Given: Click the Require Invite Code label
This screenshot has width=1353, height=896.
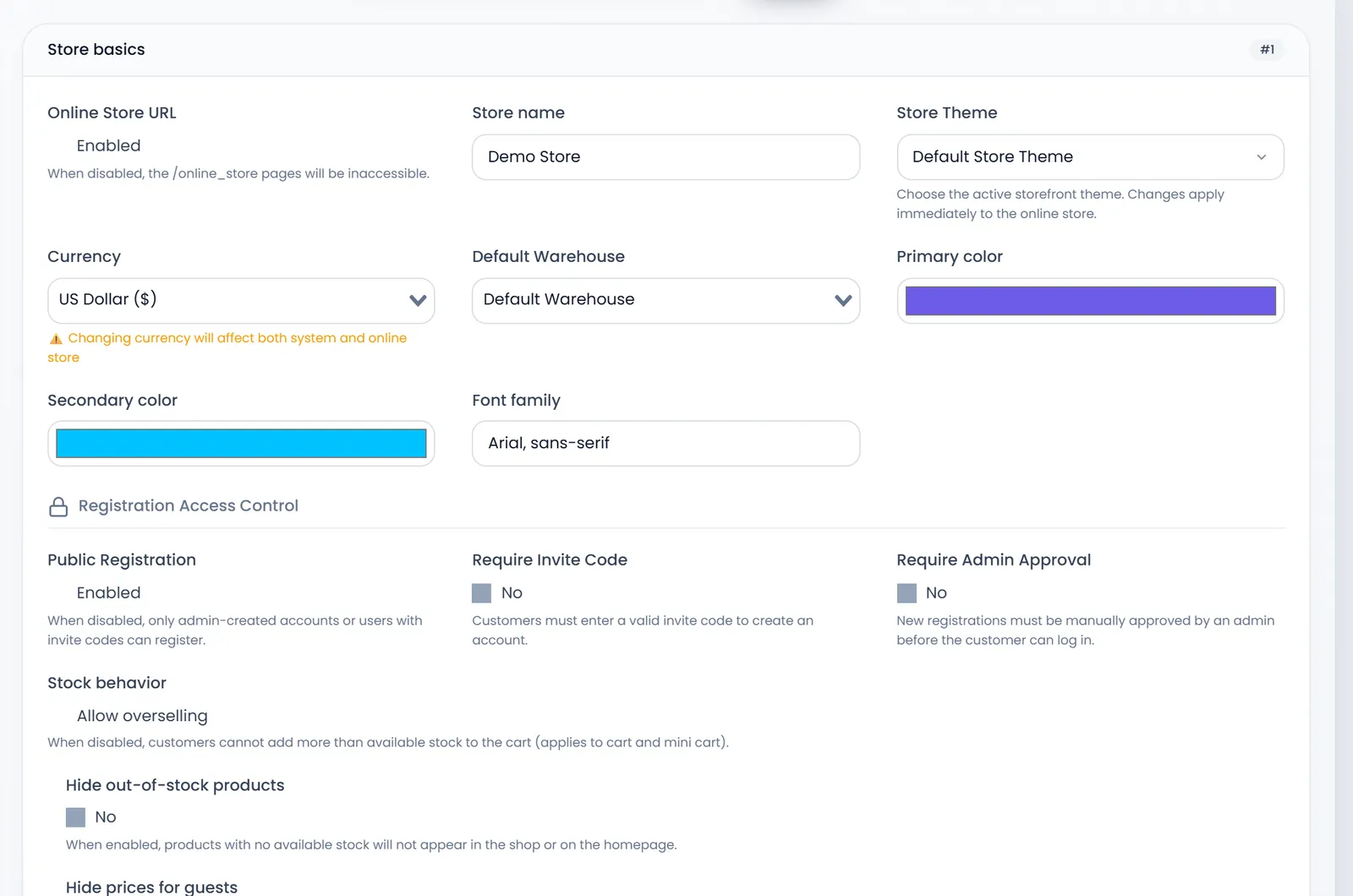Looking at the screenshot, I should 550,560.
